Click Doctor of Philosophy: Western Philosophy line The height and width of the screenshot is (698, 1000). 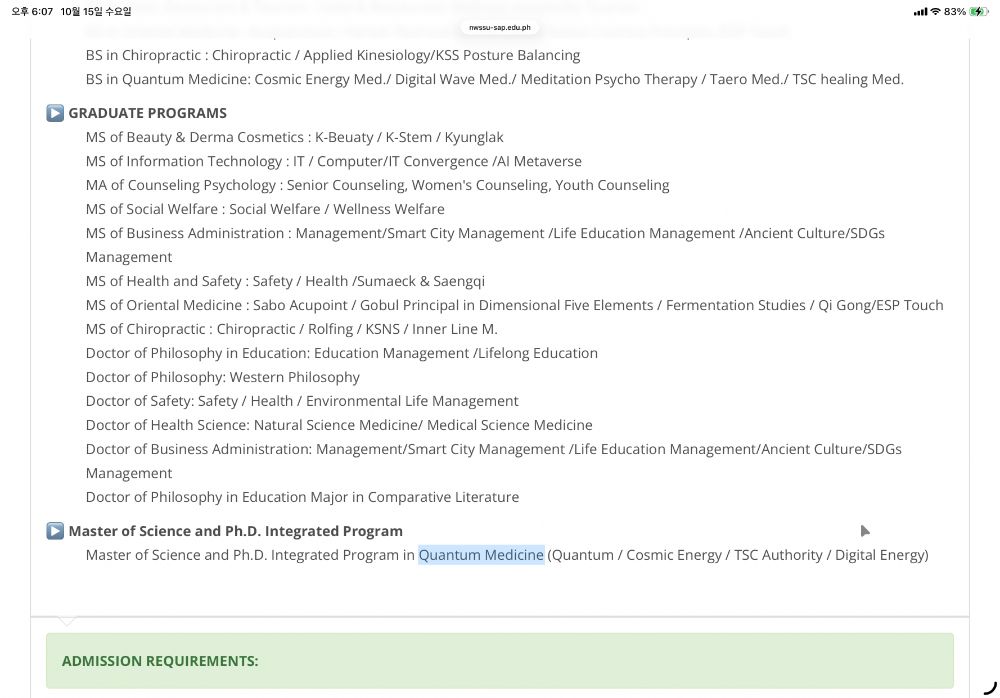click(223, 377)
